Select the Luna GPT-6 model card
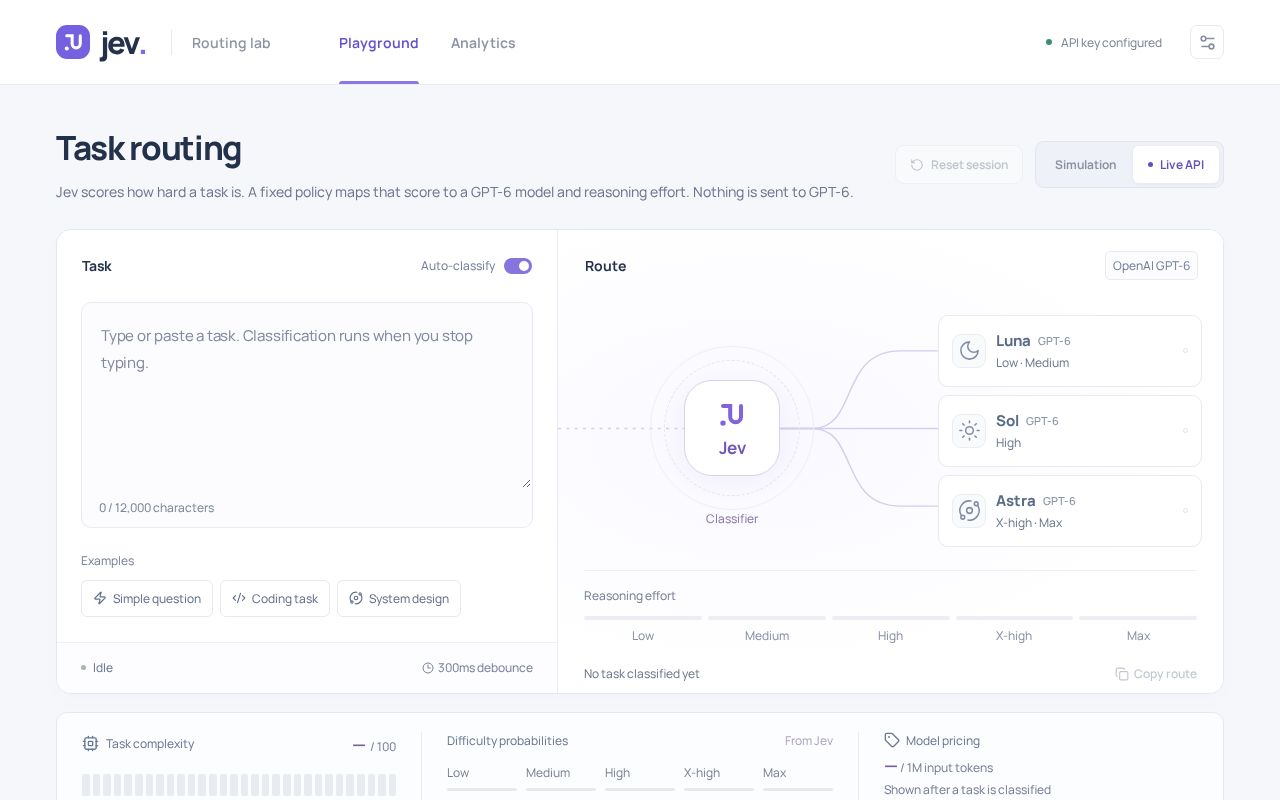This screenshot has width=1280, height=800. click(1070, 351)
